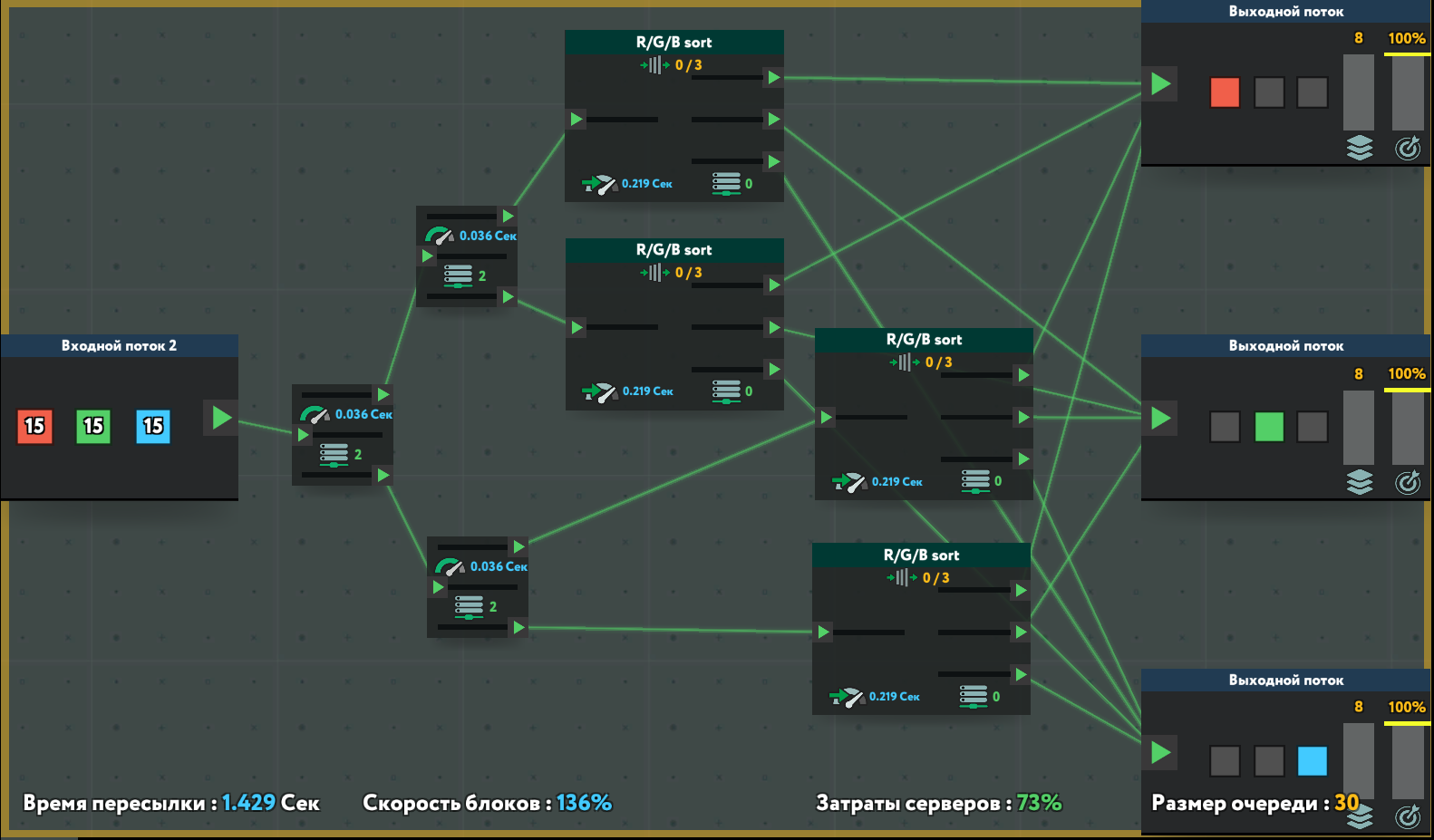The image size is (1434, 840).
Task: Click the lower output port of the splitter fed by input stream
Action: click(383, 475)
